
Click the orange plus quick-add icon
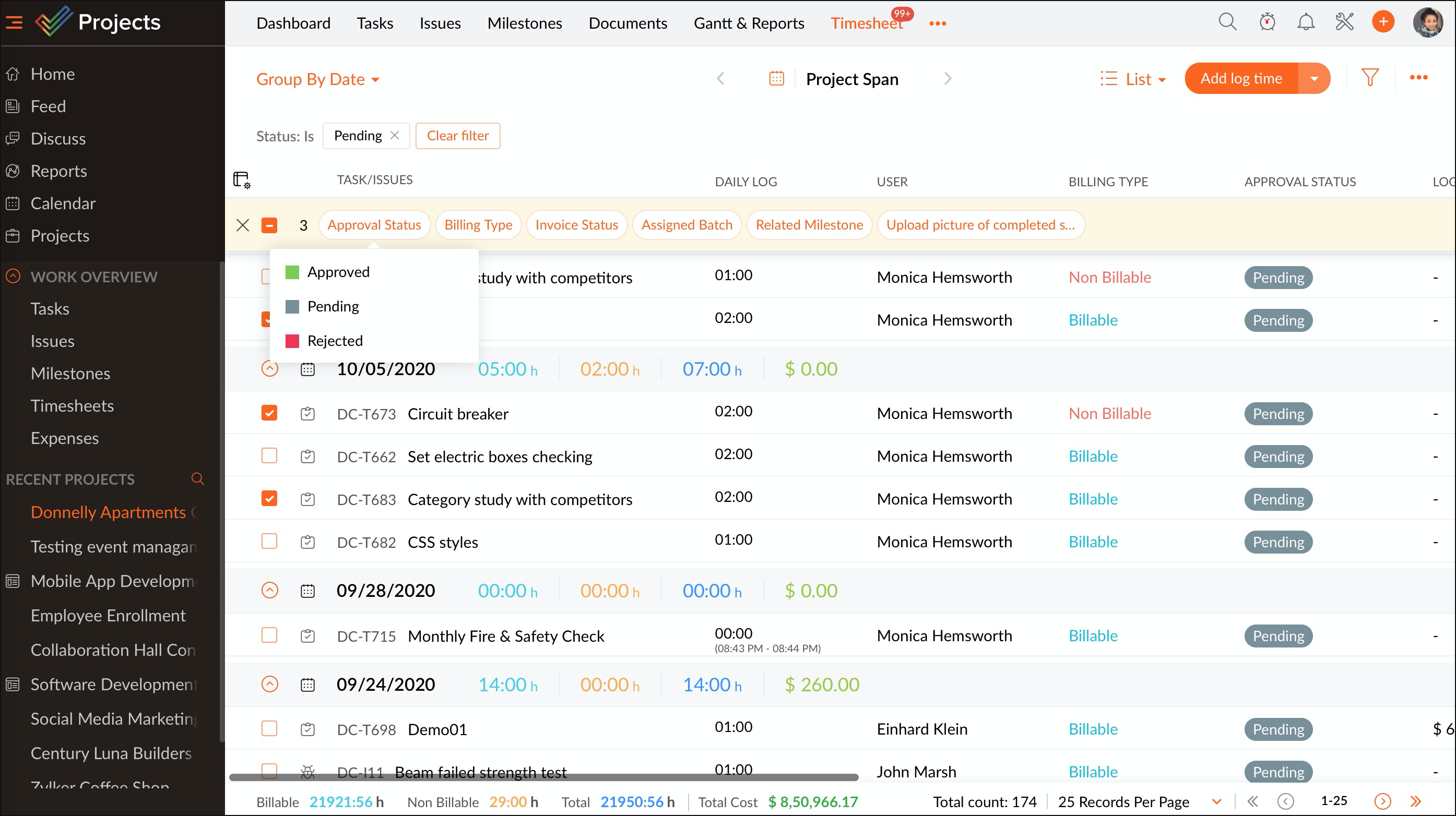coord(1383,22)
